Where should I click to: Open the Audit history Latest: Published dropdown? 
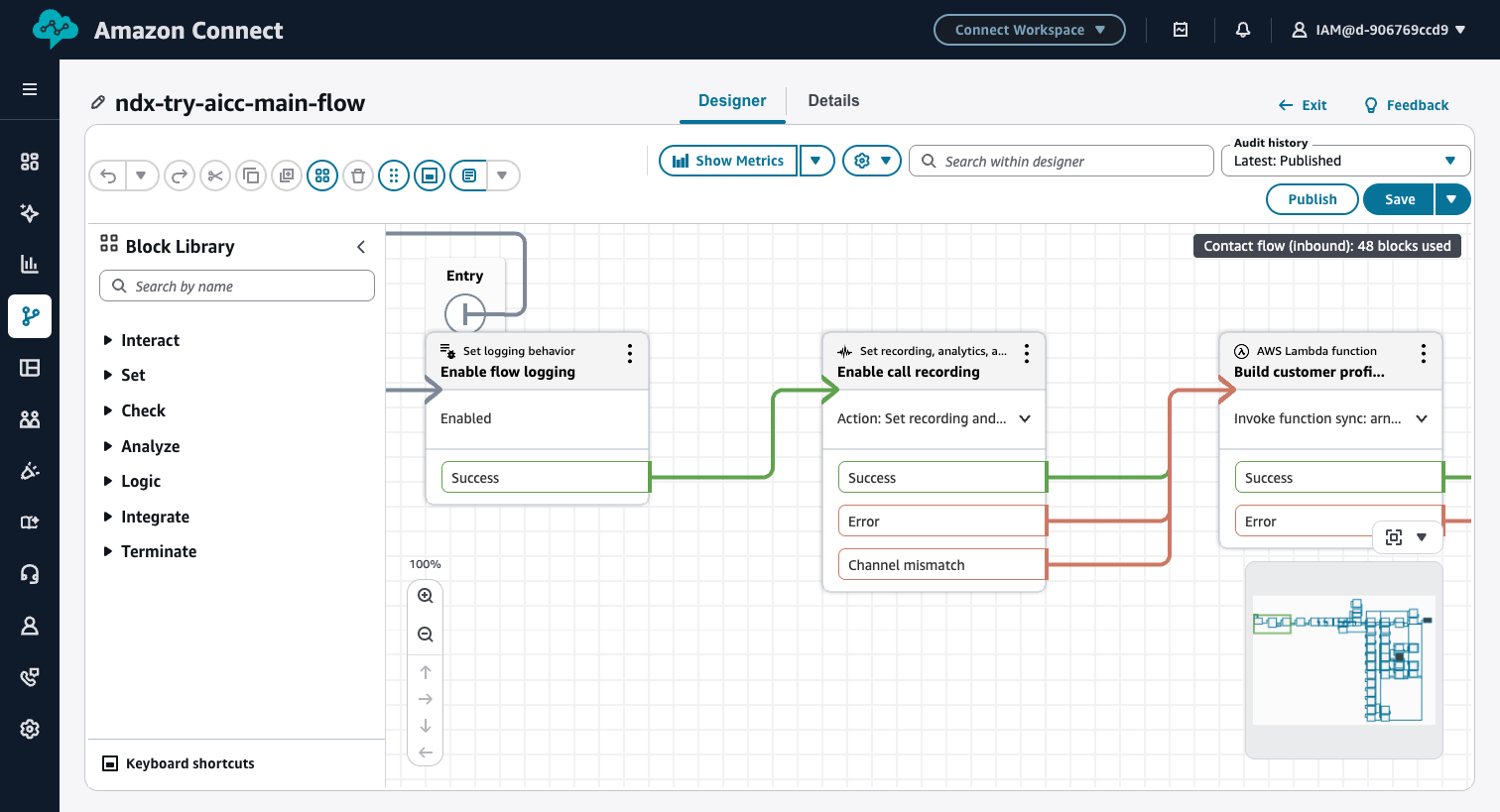point(1345,161)
